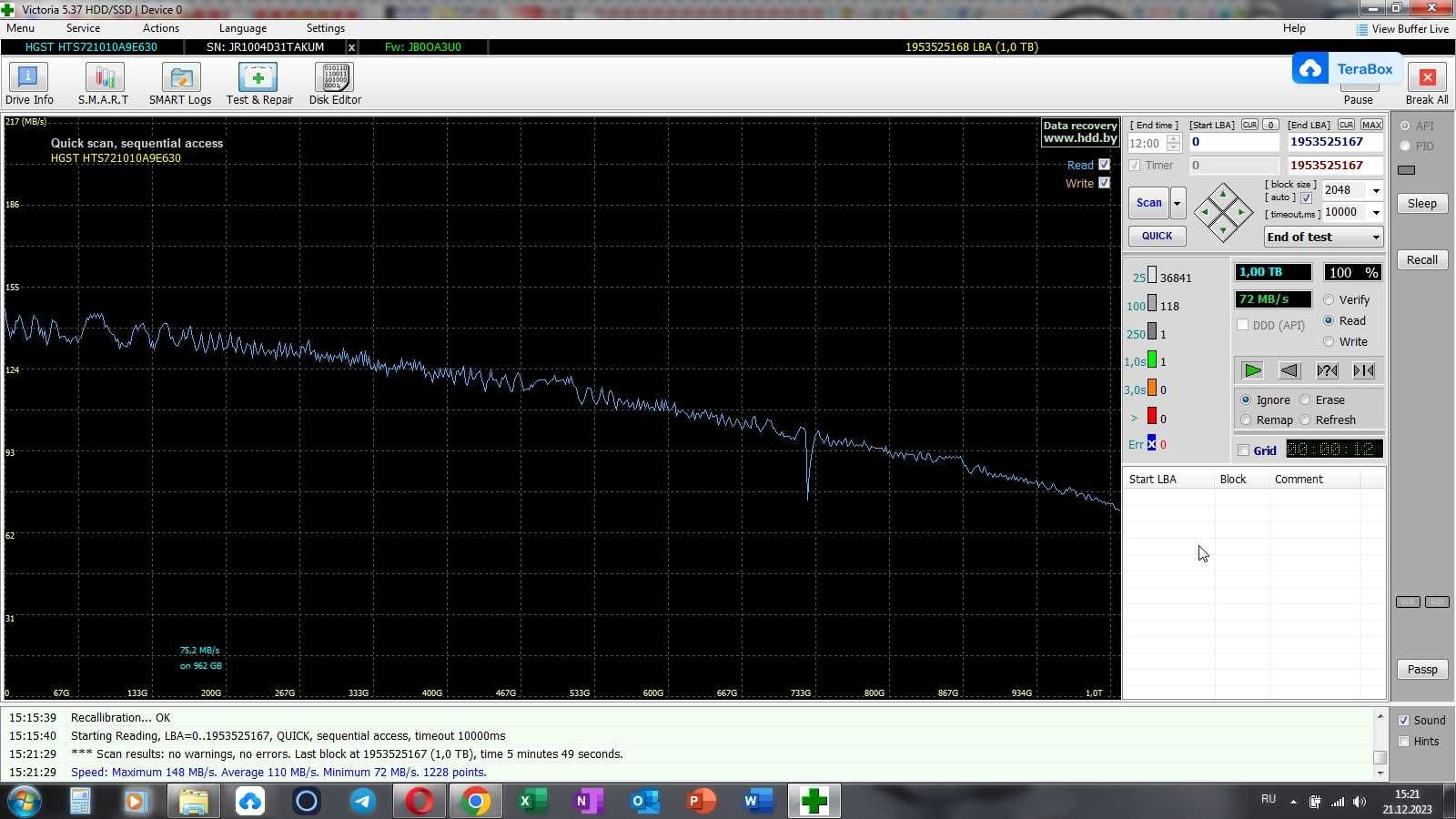This screenshot has height=819, width=1456.
Task: Open Opera browser from the taskbar
Action: click(420, 801)
